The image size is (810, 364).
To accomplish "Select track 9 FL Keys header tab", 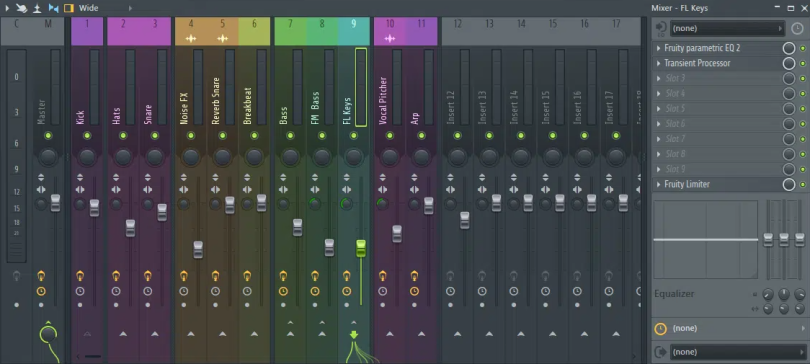I will (x=354, y=31).
